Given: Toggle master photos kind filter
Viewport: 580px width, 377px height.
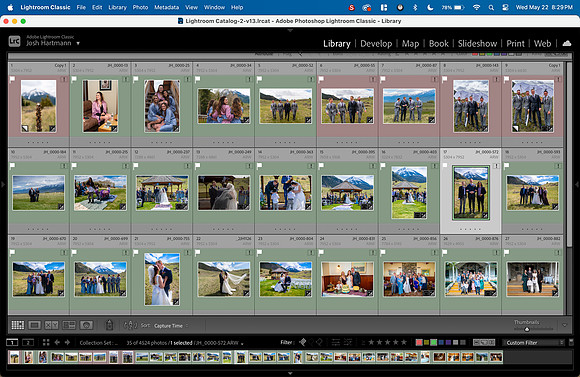Looking at the screenshot, I should [x=477, y=343].
